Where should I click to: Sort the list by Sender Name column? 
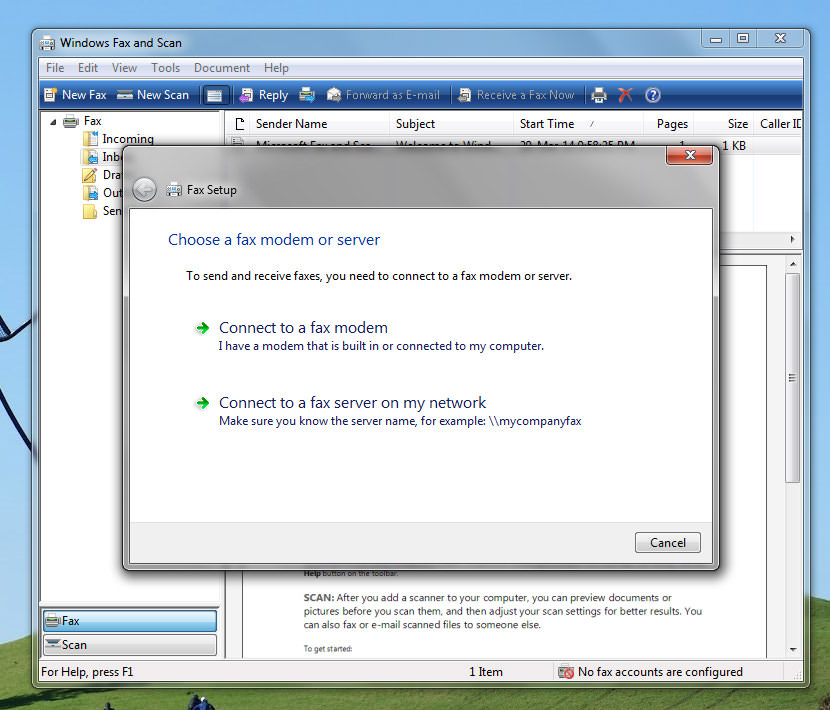[x=319, y=124]
